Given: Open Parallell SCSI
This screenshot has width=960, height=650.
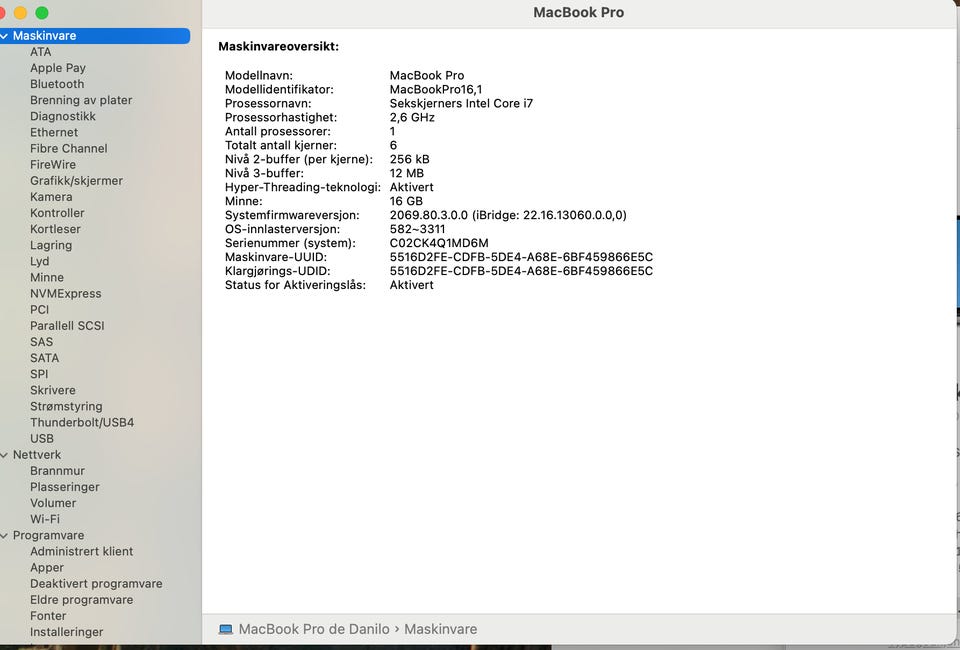Looking at the screenshot, I should [x=67, y=326].
